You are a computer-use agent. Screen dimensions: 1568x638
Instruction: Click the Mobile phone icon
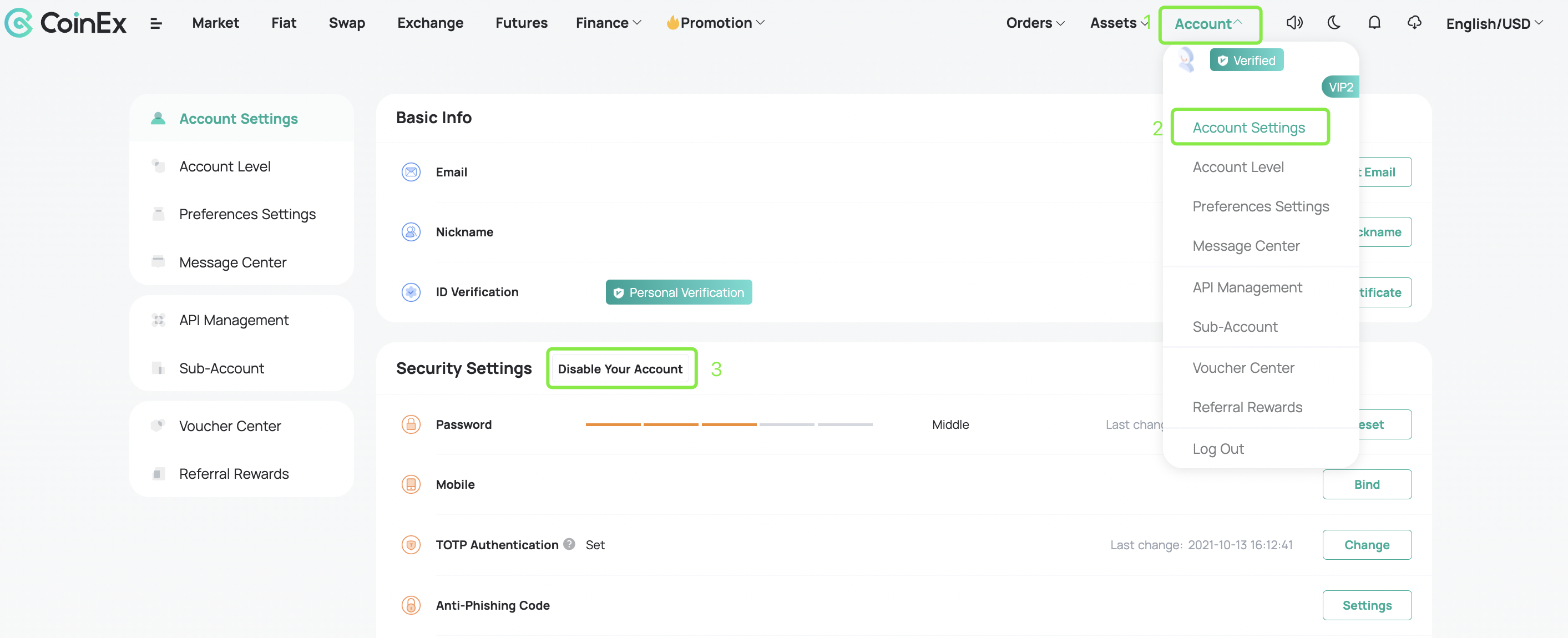(412, 484)
